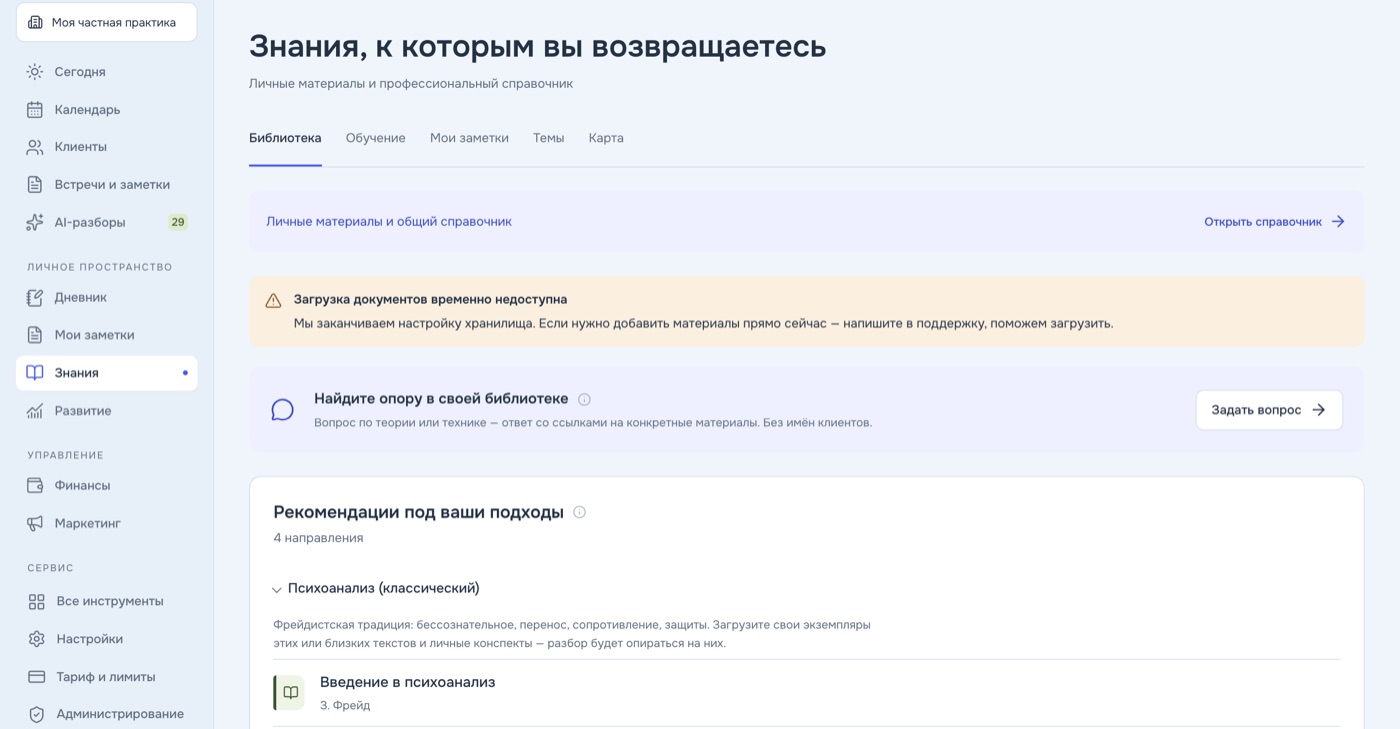Click the document icon beside Встречи и заметки
This screenshot has height=729, width=1400.
(35, 185)
